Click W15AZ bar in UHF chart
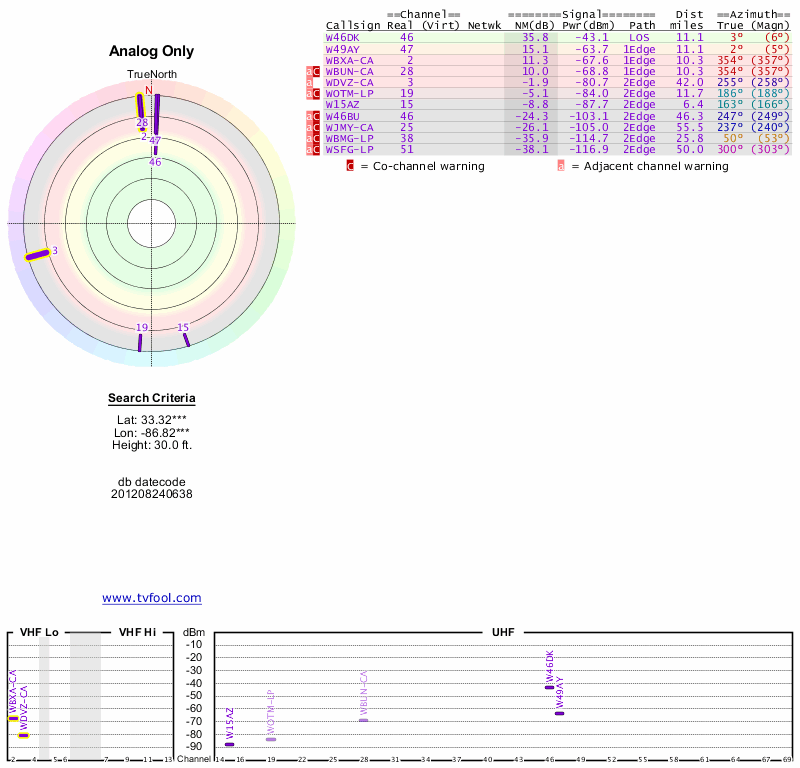800x768 pixels. point(230,745)
